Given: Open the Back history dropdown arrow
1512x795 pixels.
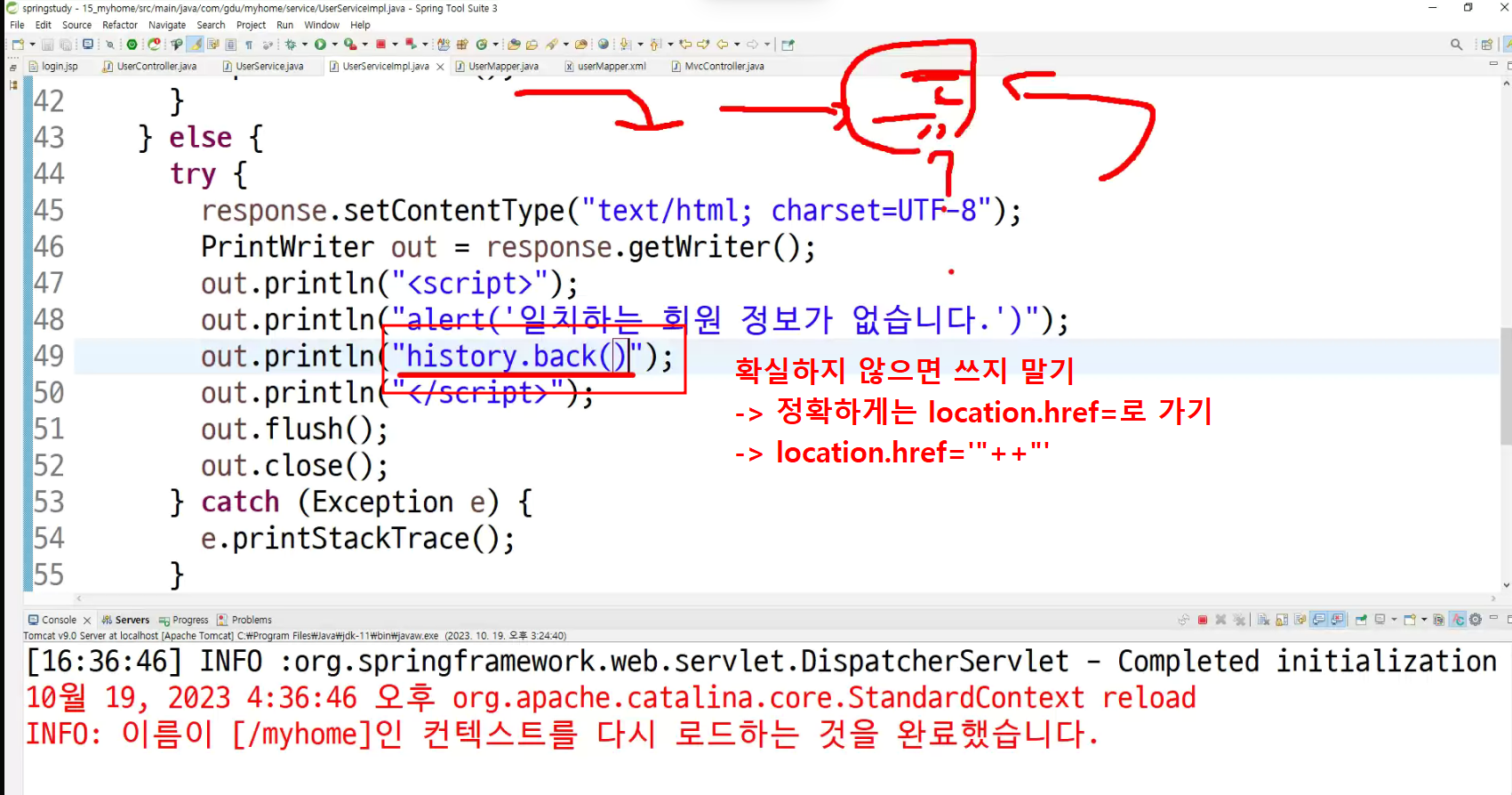Looking at the screenshot, I should [x=737, y=44].
